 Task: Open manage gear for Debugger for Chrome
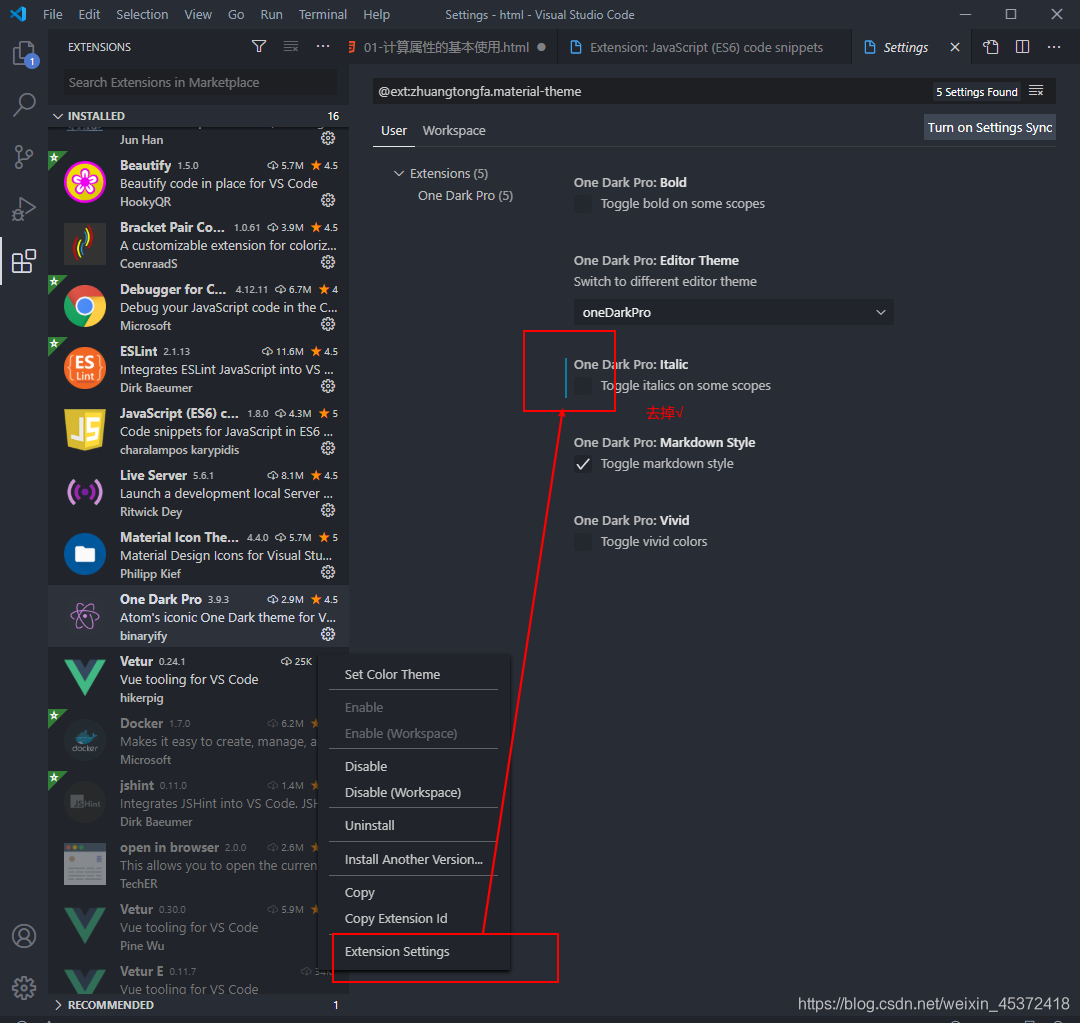click(x=328, y=324)
